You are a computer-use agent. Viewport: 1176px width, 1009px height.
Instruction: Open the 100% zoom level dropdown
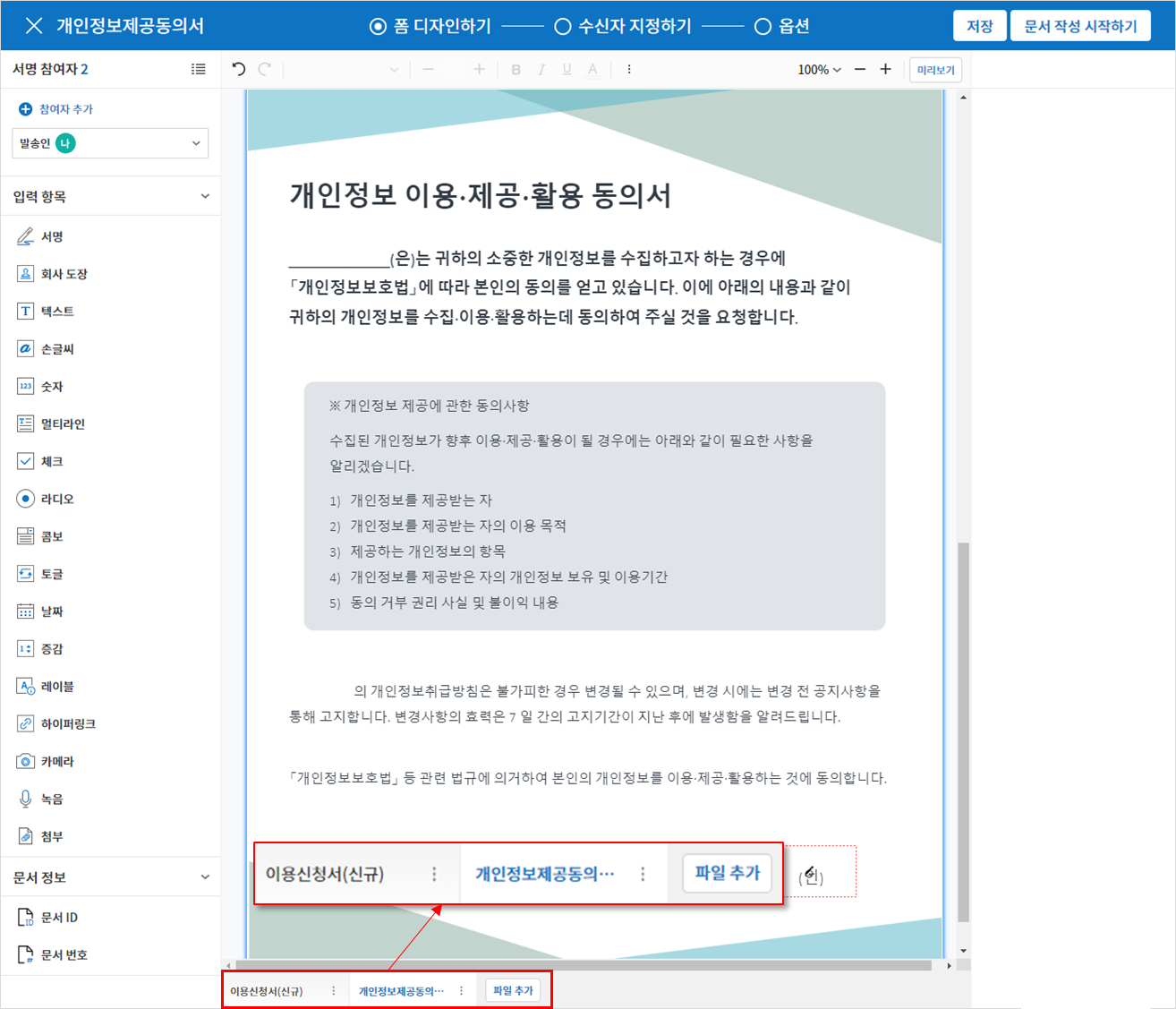click(819, 70)
